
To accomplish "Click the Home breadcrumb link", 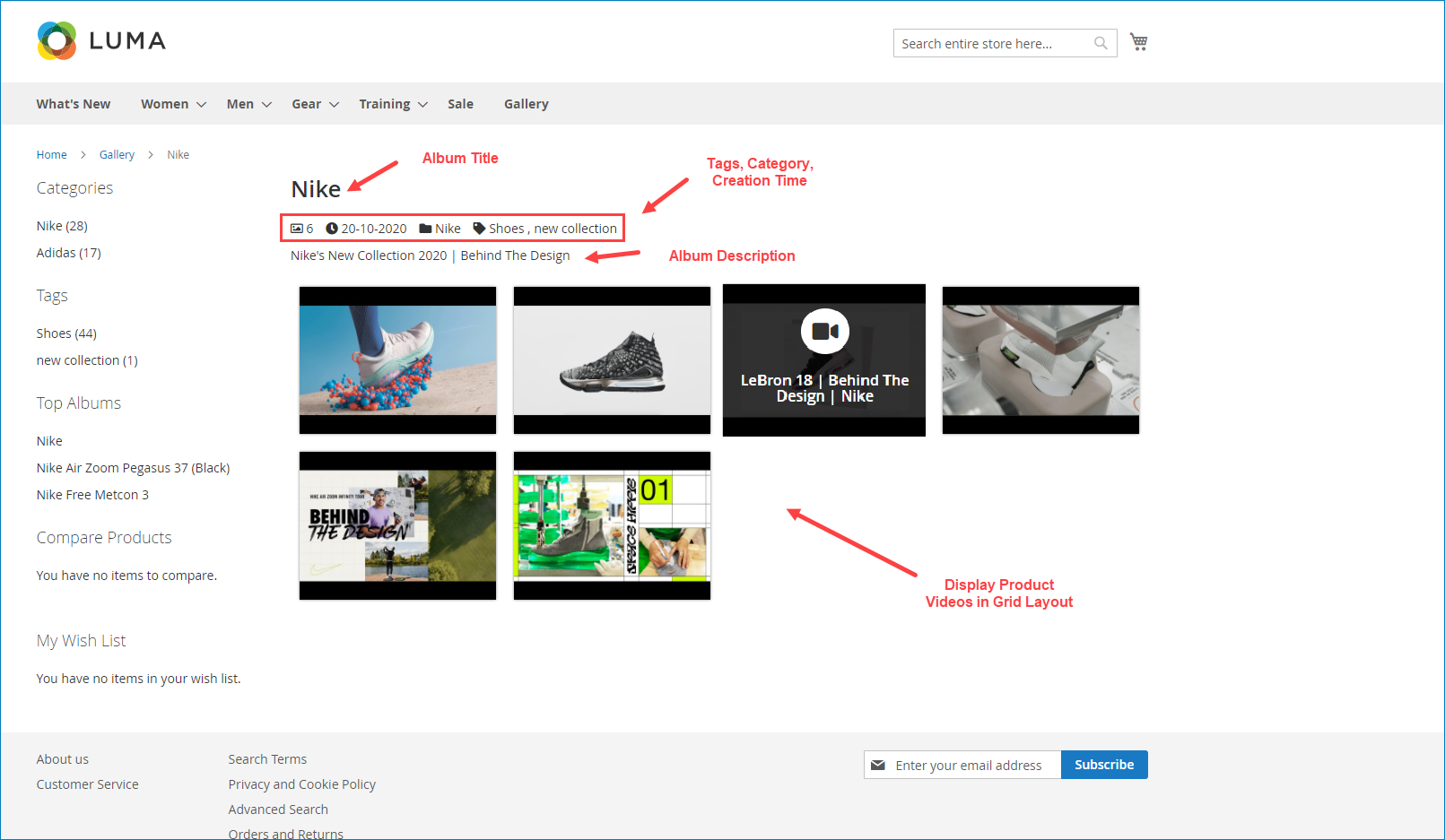I will pos(51,155).
